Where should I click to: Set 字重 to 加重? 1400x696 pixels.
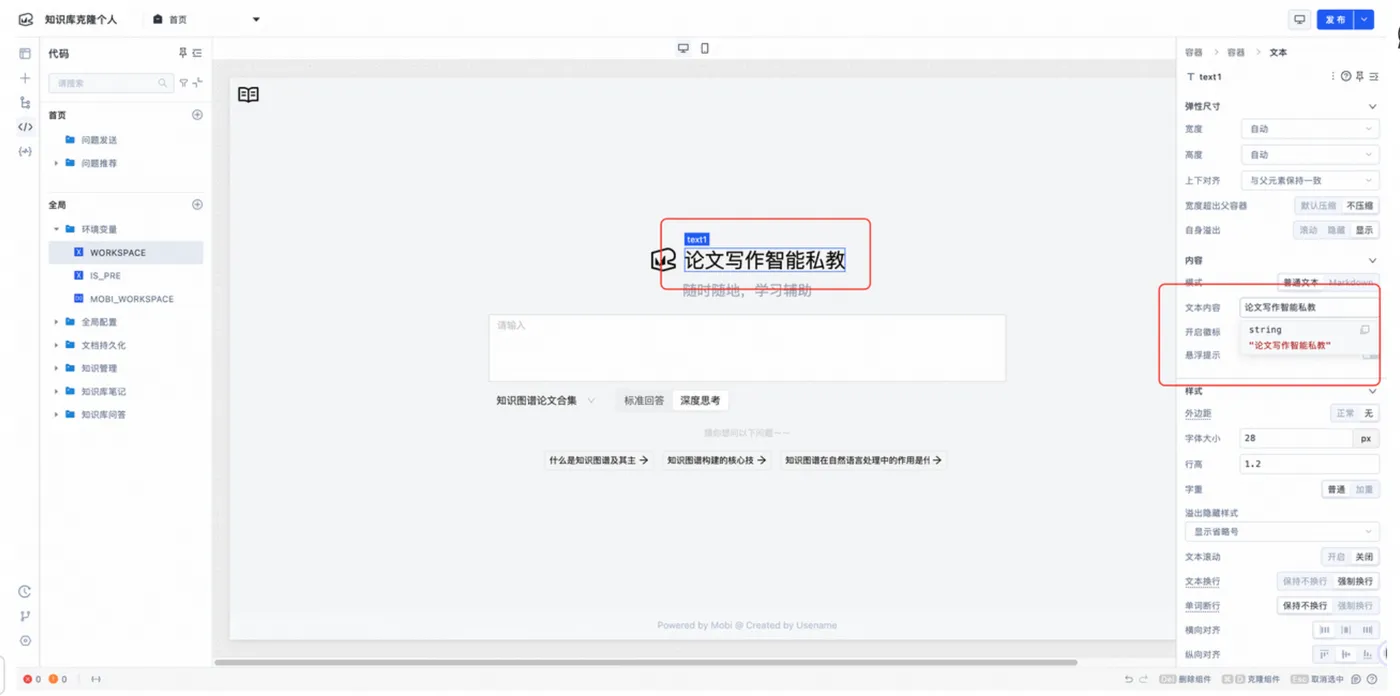pos(1364,489)
